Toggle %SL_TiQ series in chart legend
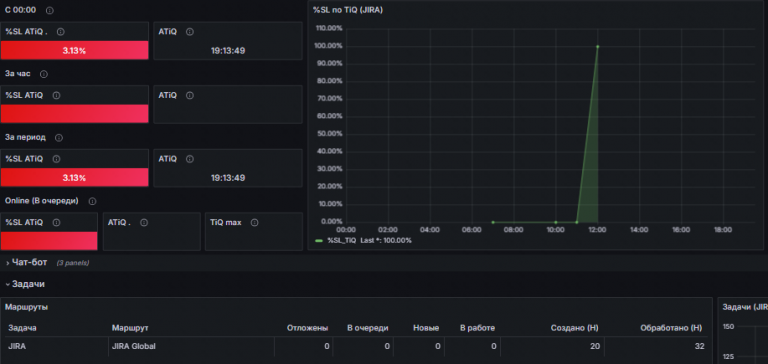 [341, 241]
